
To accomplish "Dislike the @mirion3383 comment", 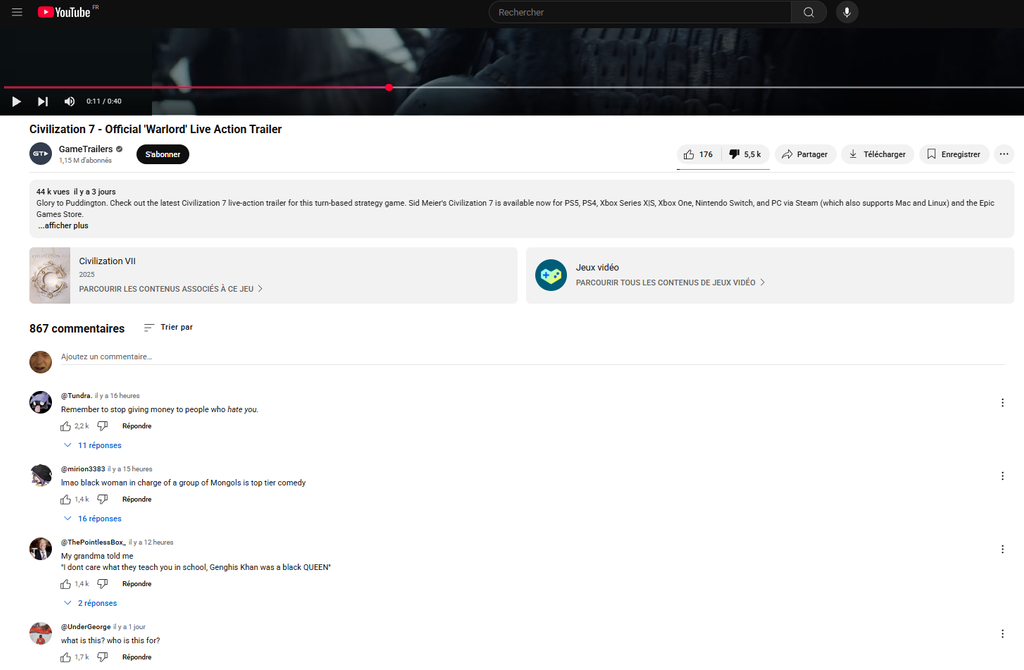I will click(x=103, y=500).
